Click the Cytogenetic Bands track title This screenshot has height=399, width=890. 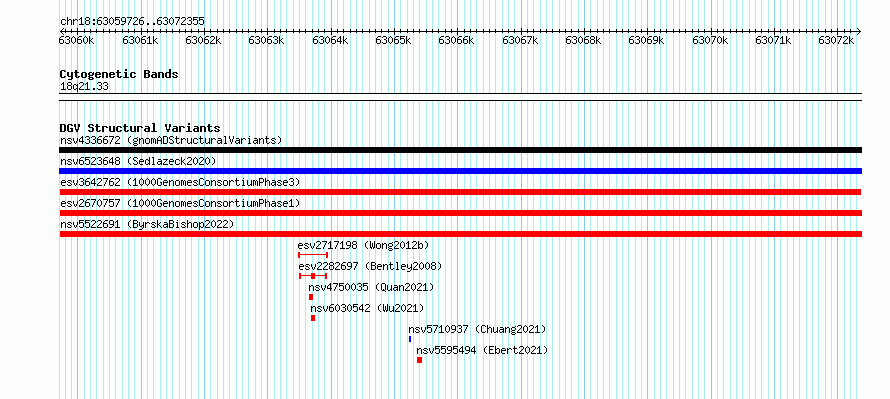119,74
